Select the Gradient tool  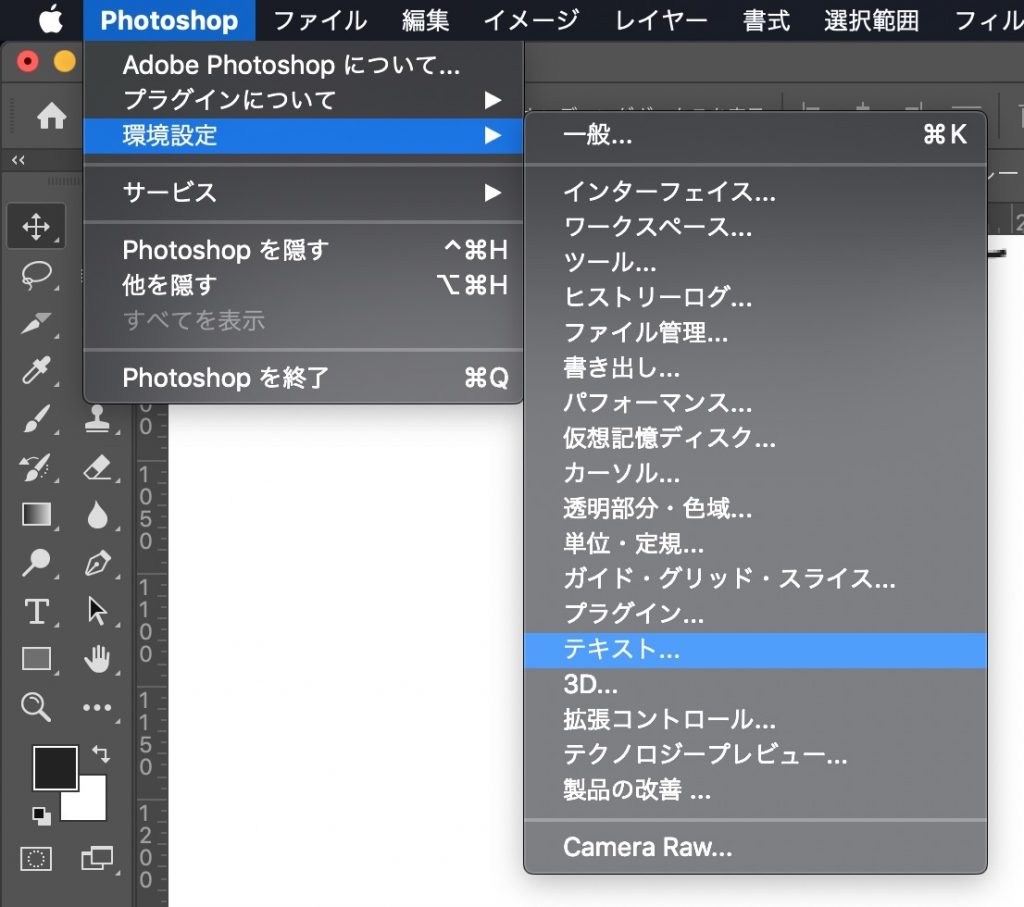coord(36,515)
